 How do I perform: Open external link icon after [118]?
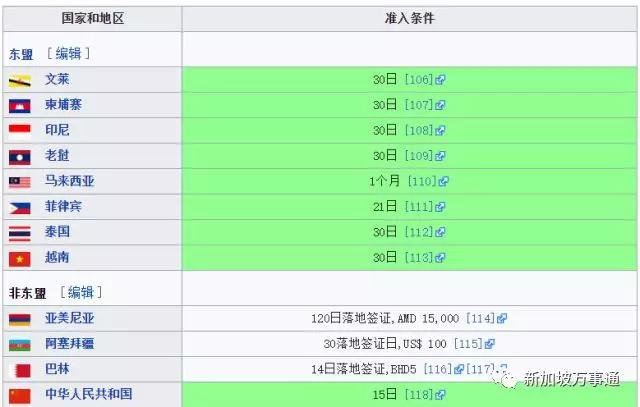(440, 395)
